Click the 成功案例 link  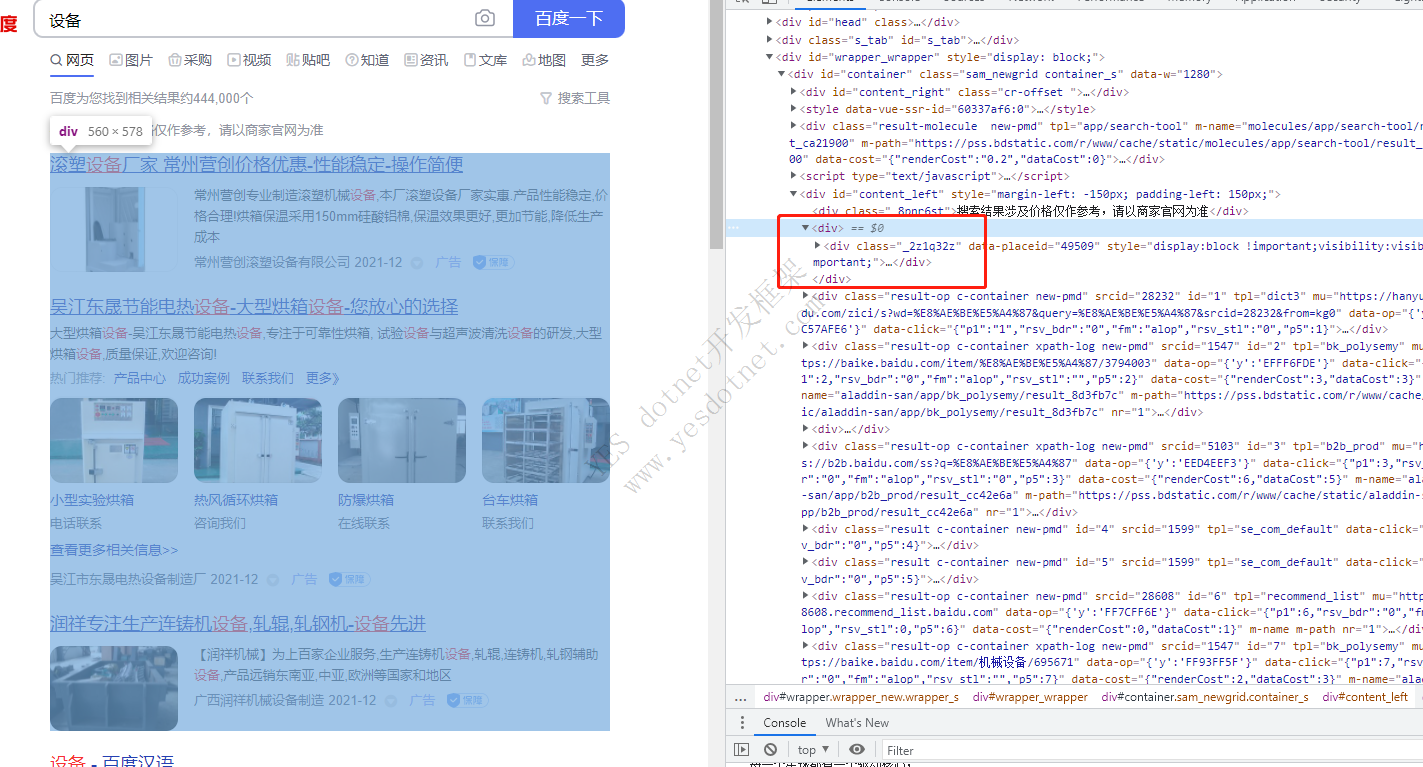click(x=204, y=378)
